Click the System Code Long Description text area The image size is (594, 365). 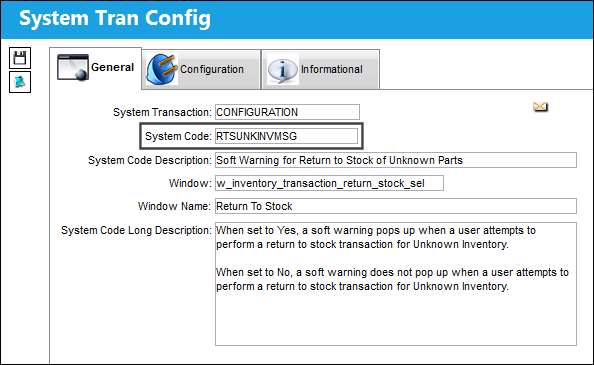(396, 284)
